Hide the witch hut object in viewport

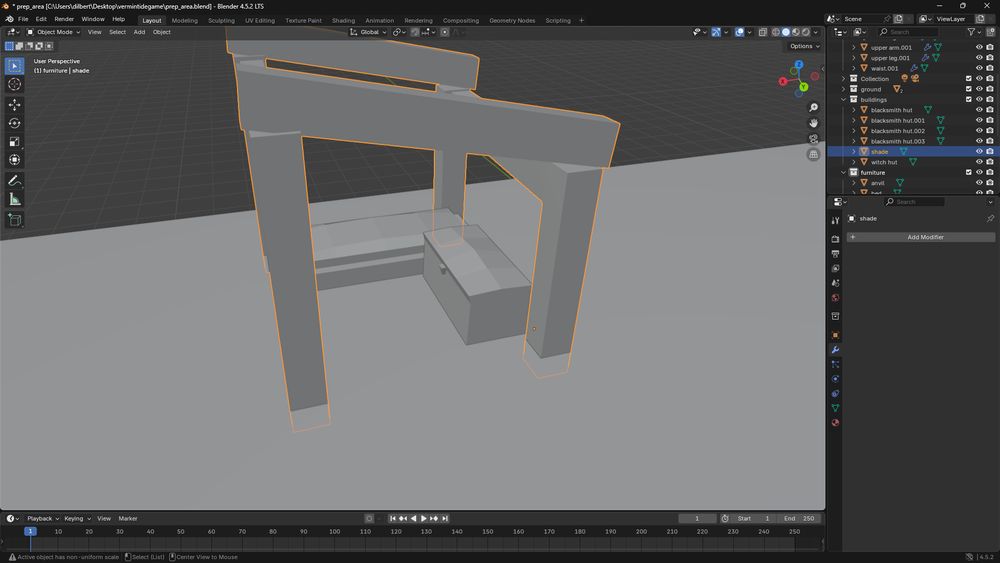(x=979, y=162)
